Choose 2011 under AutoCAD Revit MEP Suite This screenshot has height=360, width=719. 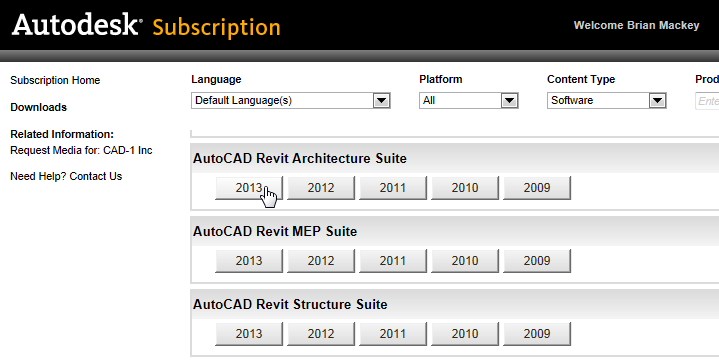pos(393,261)
